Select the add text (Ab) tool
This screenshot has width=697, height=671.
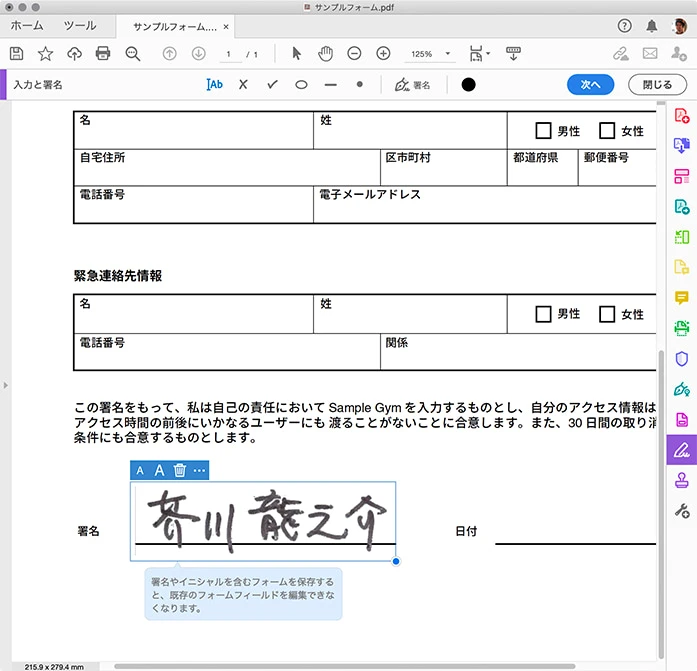[214, 85]
